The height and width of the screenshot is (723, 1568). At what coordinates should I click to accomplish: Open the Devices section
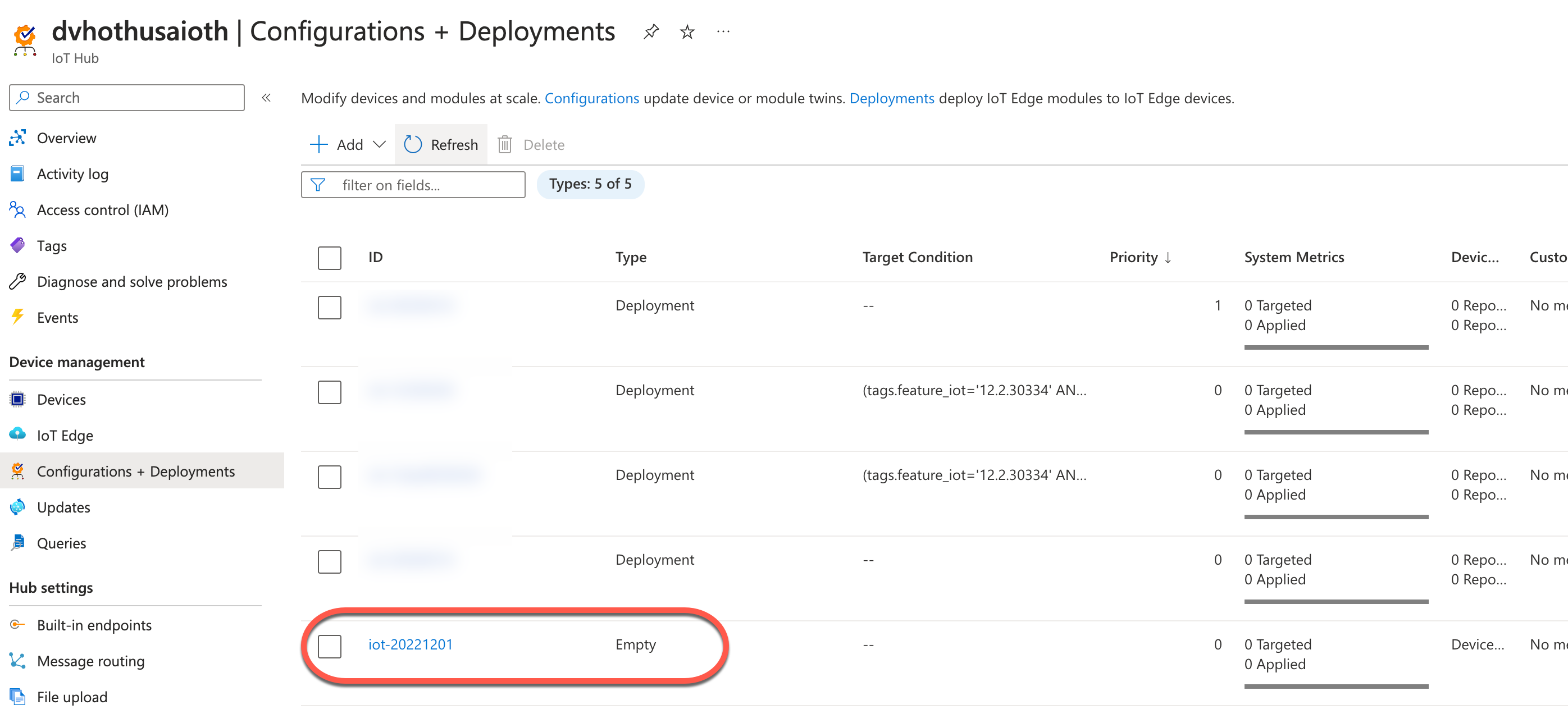(x=61, y=399)
